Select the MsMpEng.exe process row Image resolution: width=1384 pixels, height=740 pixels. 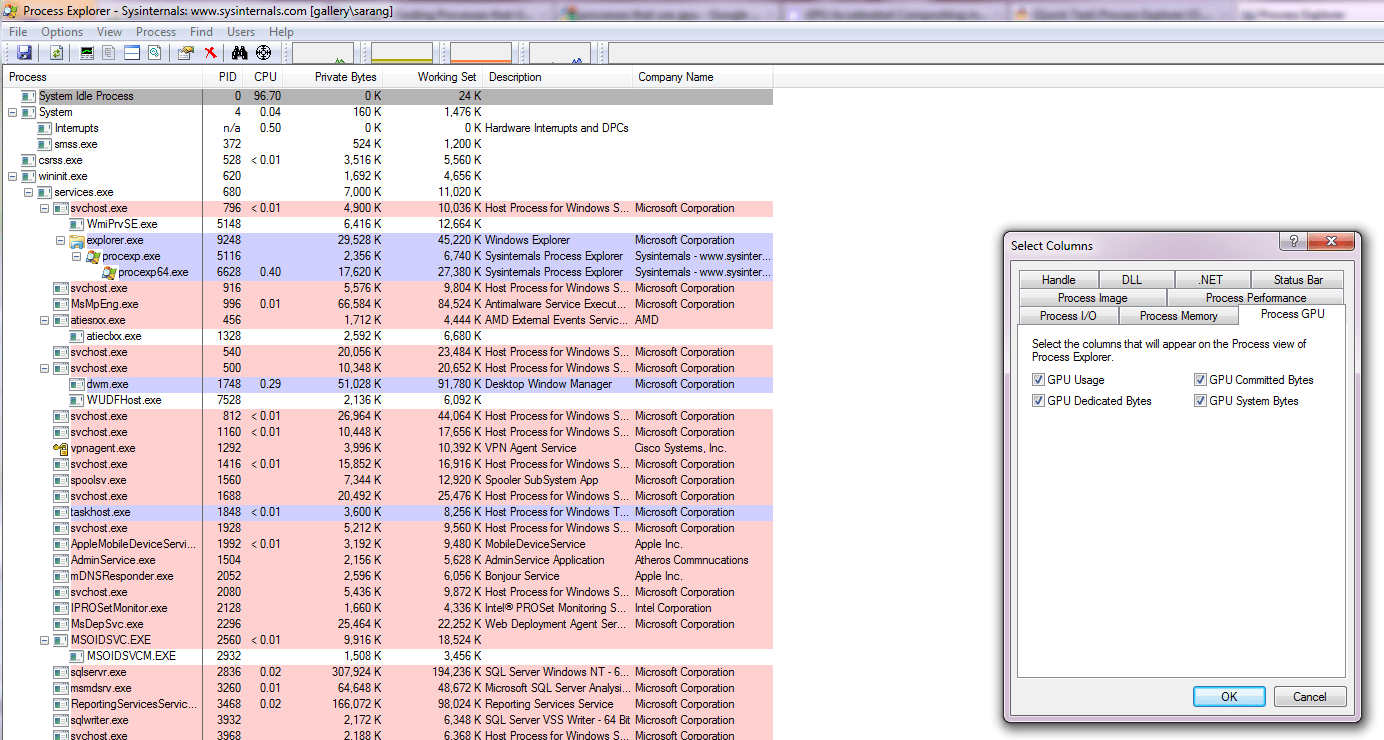[x=387, y=304]
